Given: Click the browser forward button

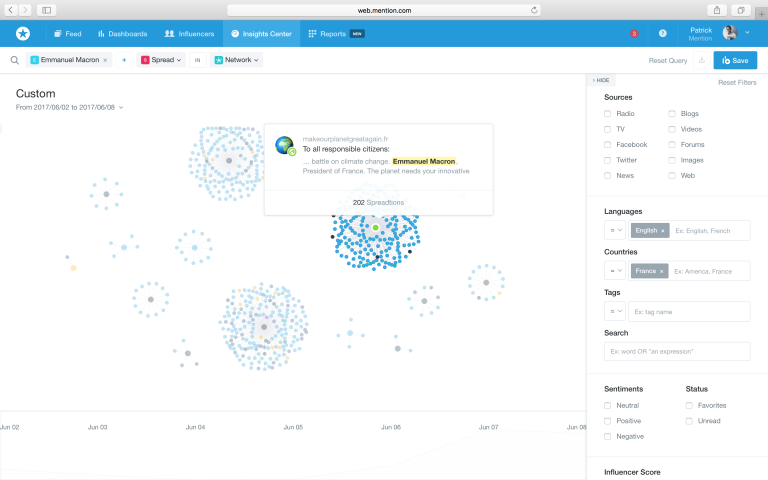Looking at the screenshot, I should pyautogui.click(x=25, y=10).
